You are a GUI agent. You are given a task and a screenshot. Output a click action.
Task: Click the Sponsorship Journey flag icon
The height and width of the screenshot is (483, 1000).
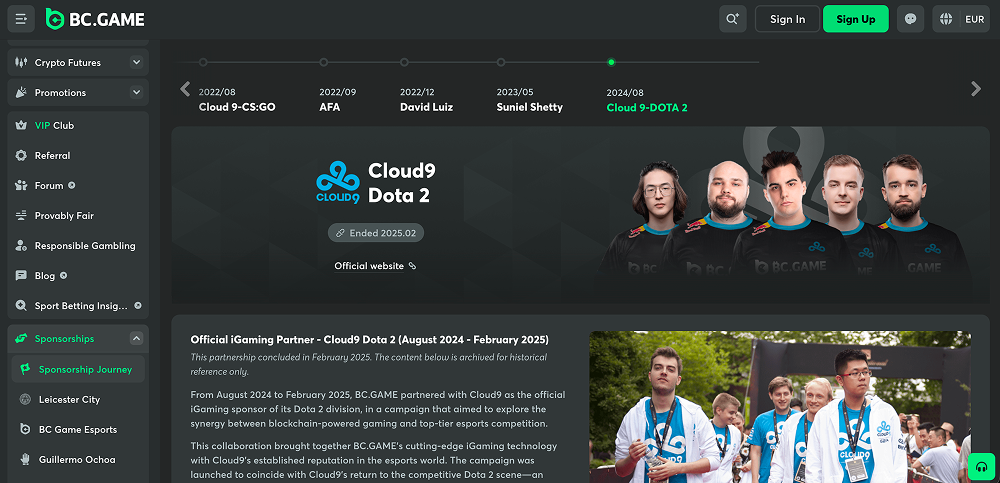click(x=26, y=369)
